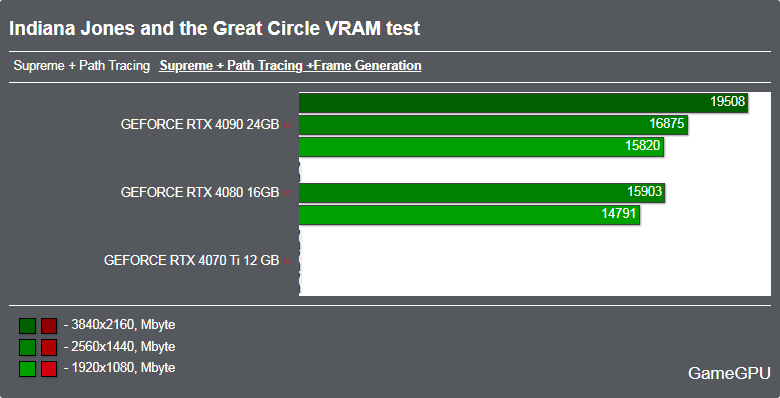Click the green 2560x1440 legend swatch
Image resolution: width=780 pixels, height=398 pixels.
click(27, 347)
